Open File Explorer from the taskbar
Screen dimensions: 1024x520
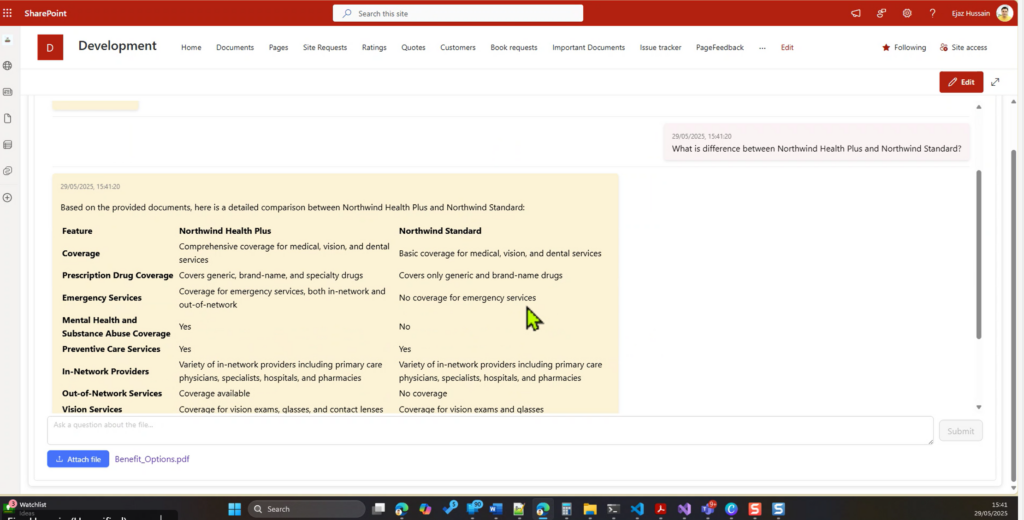pyautogui.click(x=590, y=509)
